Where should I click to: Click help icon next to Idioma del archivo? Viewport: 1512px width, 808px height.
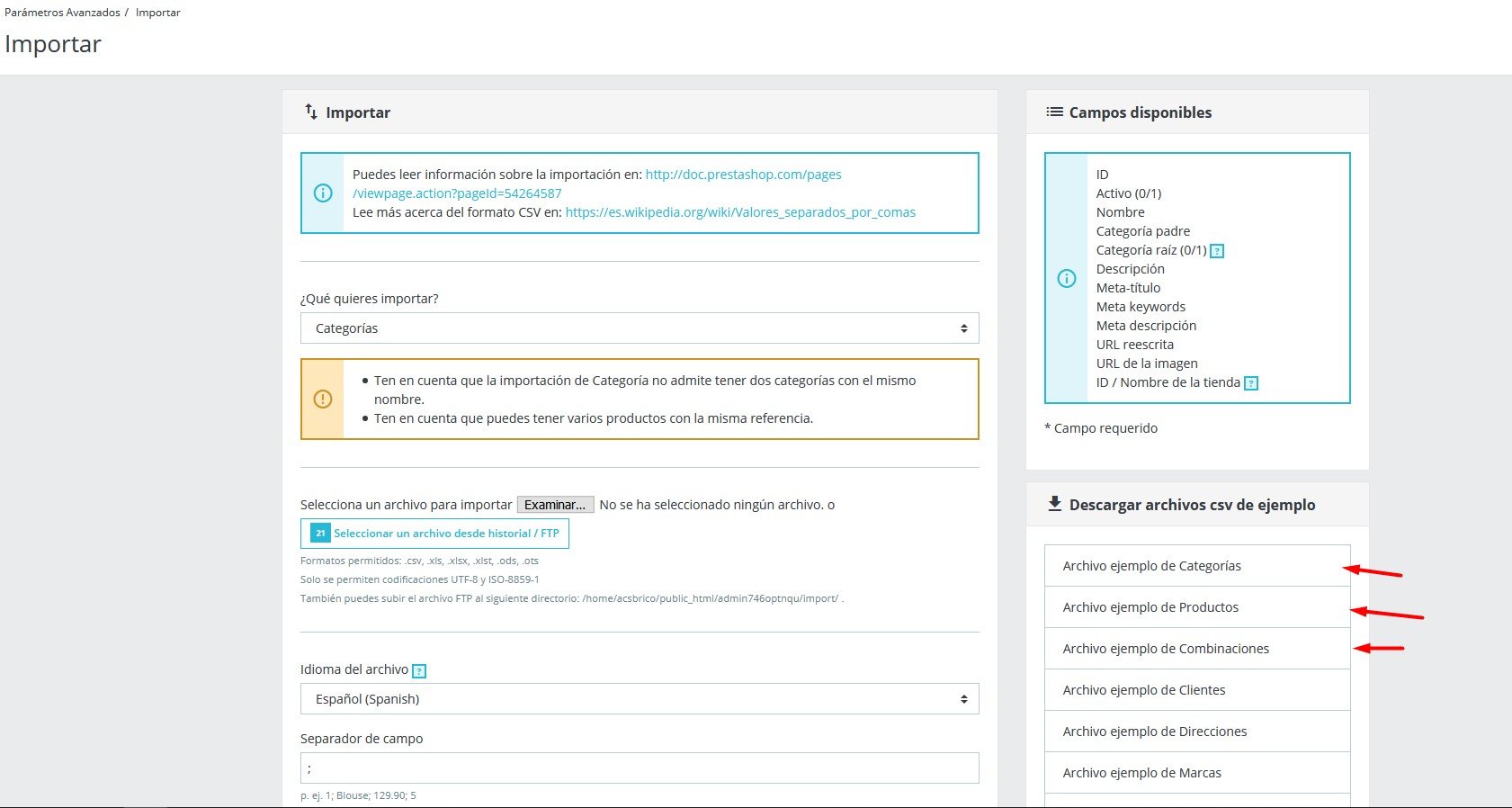click(x=418, y=670)
